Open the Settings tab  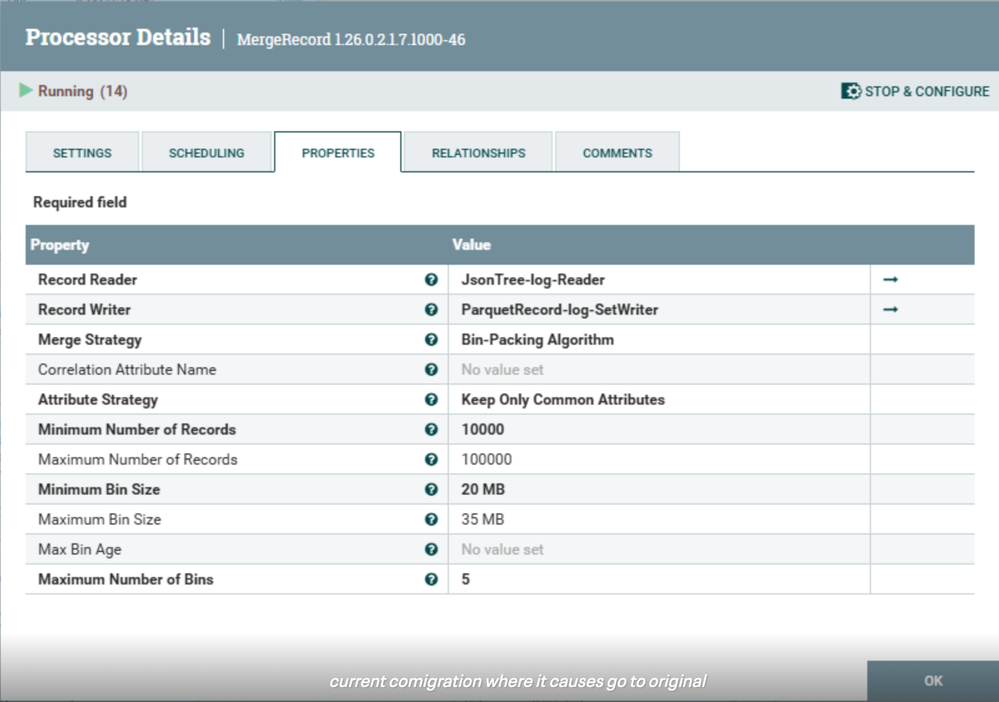point(82,153)
